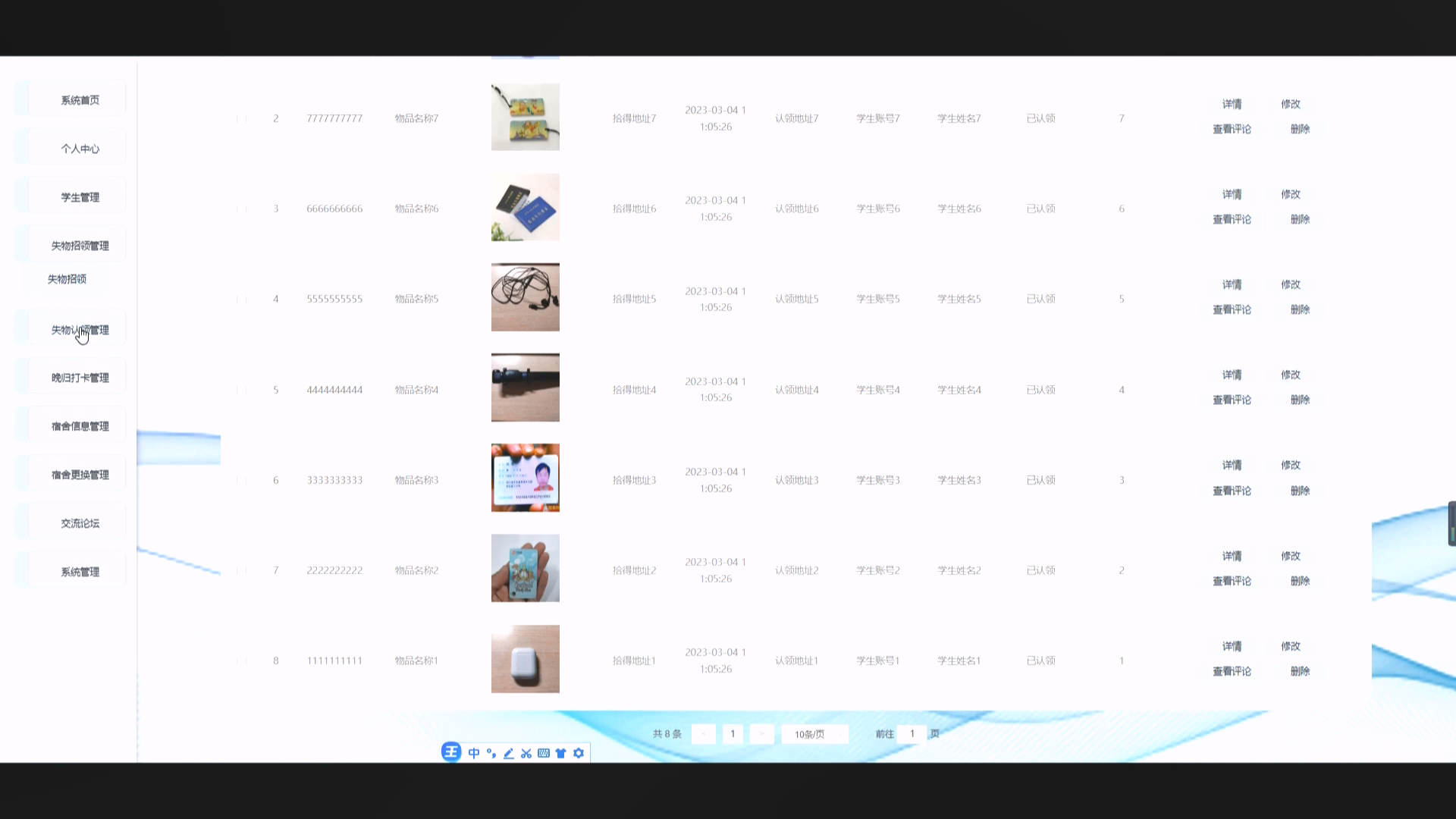Open the 10条/页 page size dropdown
Viewport: 1456px width, 819px height.
point(814,734)
